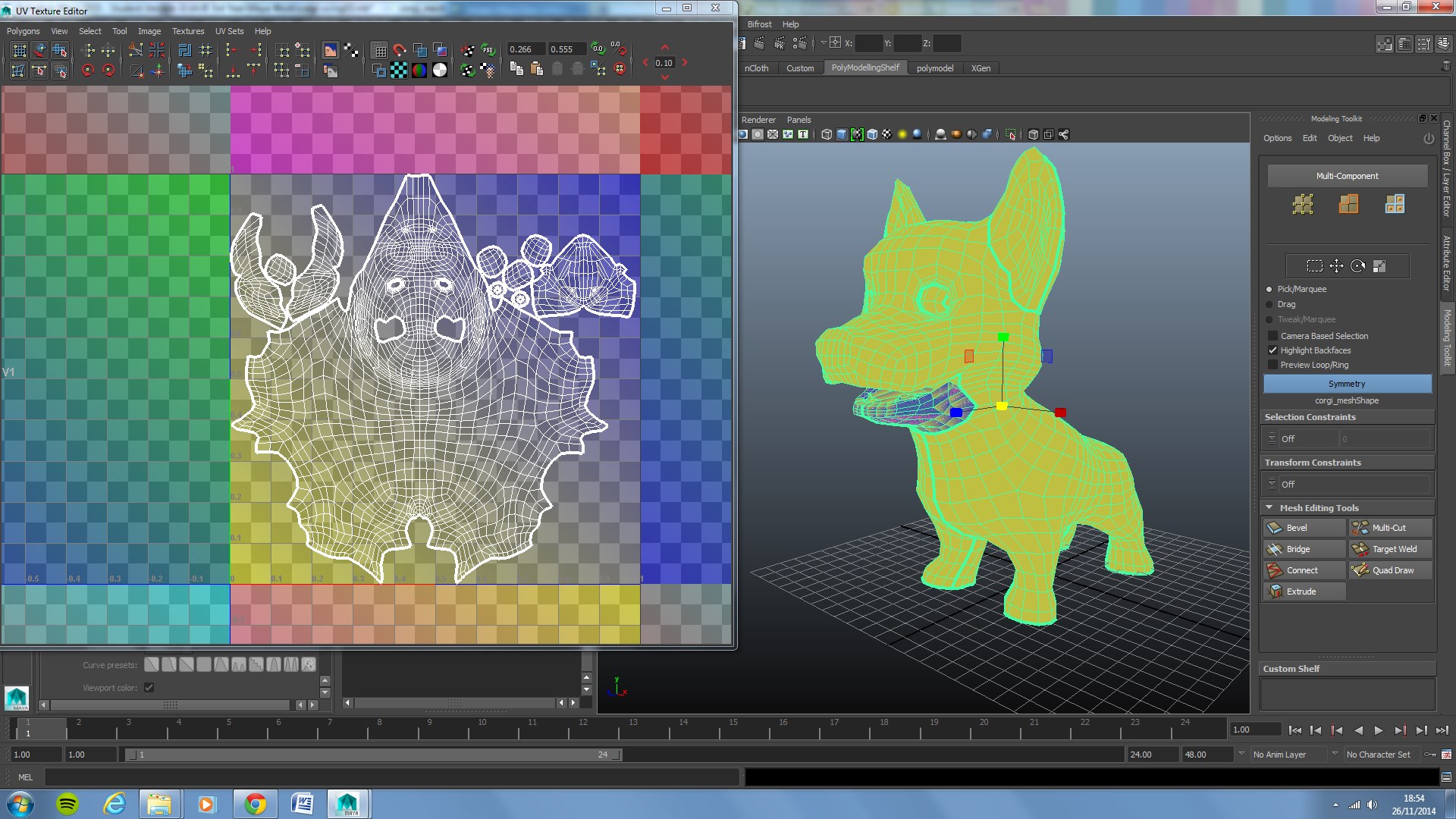
Task: Click the play forward button
Action: pos(1379,730)
